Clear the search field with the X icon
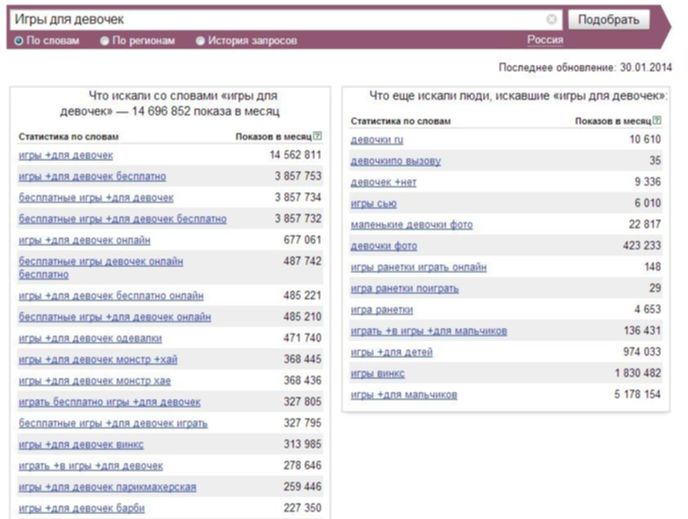688x519 pixels. point(551,19)
